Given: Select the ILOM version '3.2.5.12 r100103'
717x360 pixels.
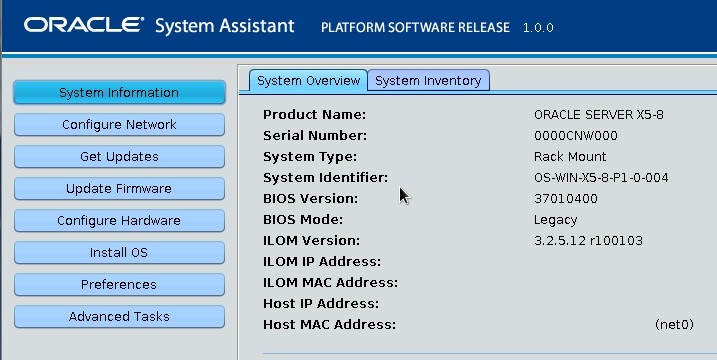Looking at the screenshot, I should click(x=588, y=241).
